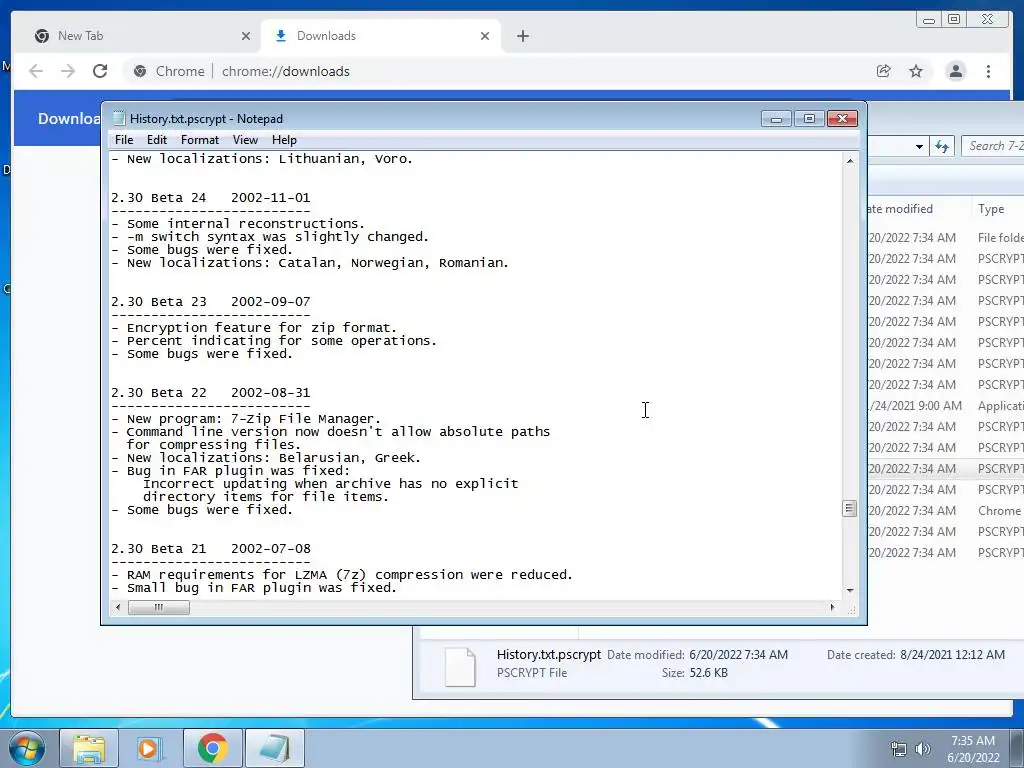Open File Explorer from the taskbar
The width and height of the screenshot is (1024, 768).
point(89,748)
